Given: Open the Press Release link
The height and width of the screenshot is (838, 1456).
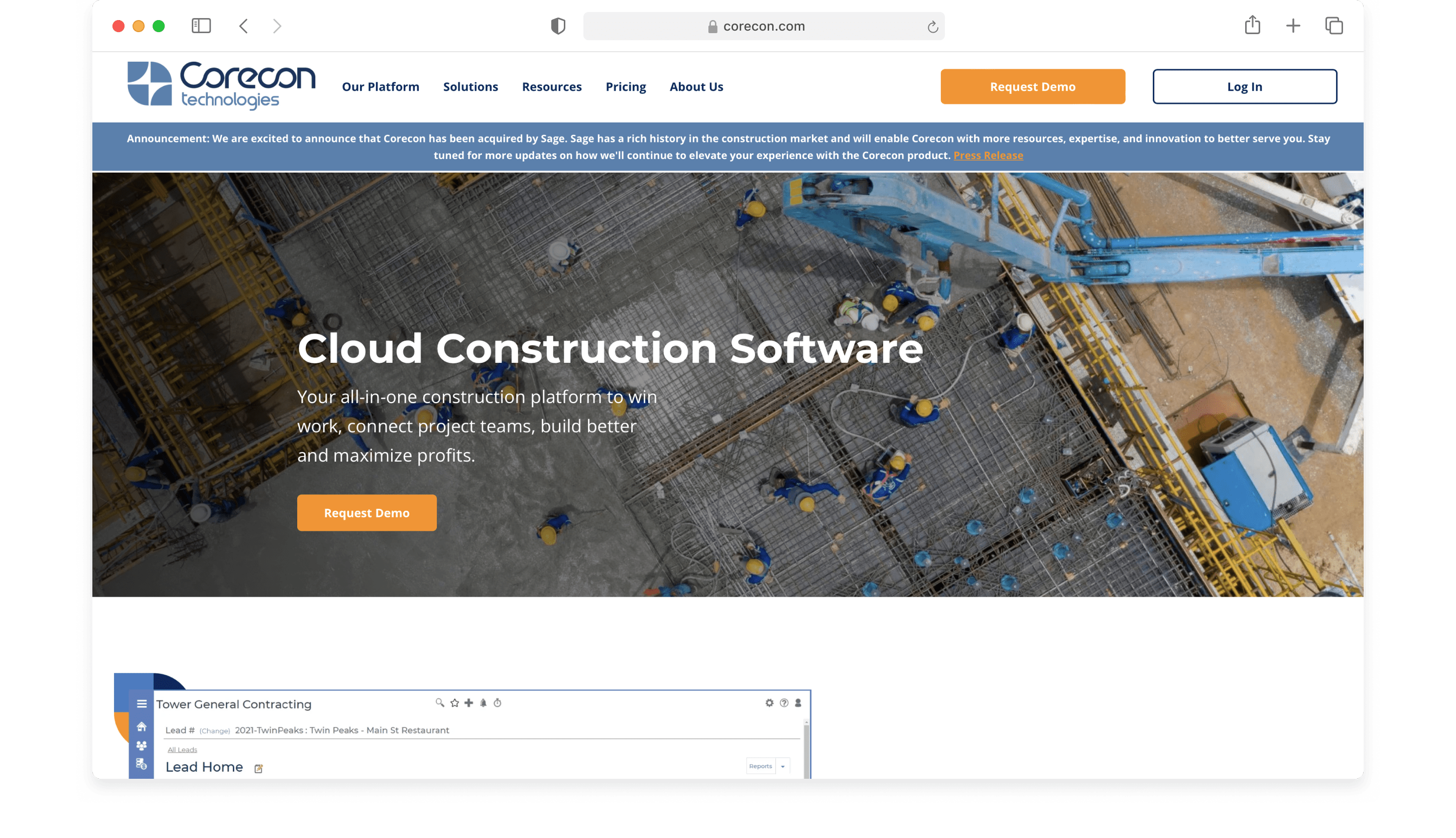Looking at the screenshot, I should pyautogui.click(x=988, y=156).
